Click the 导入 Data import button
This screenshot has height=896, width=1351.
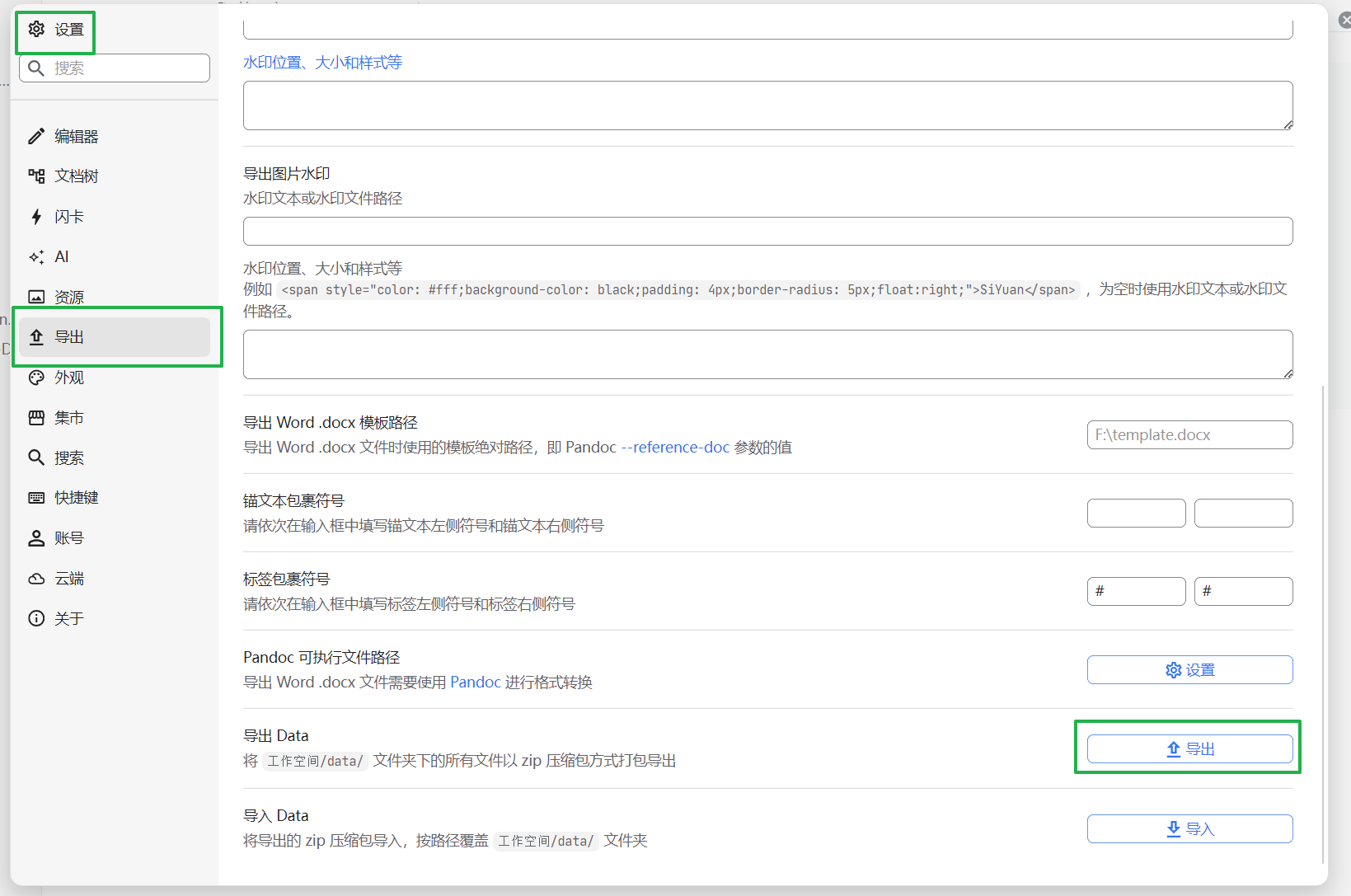[x=1189, y=829]
